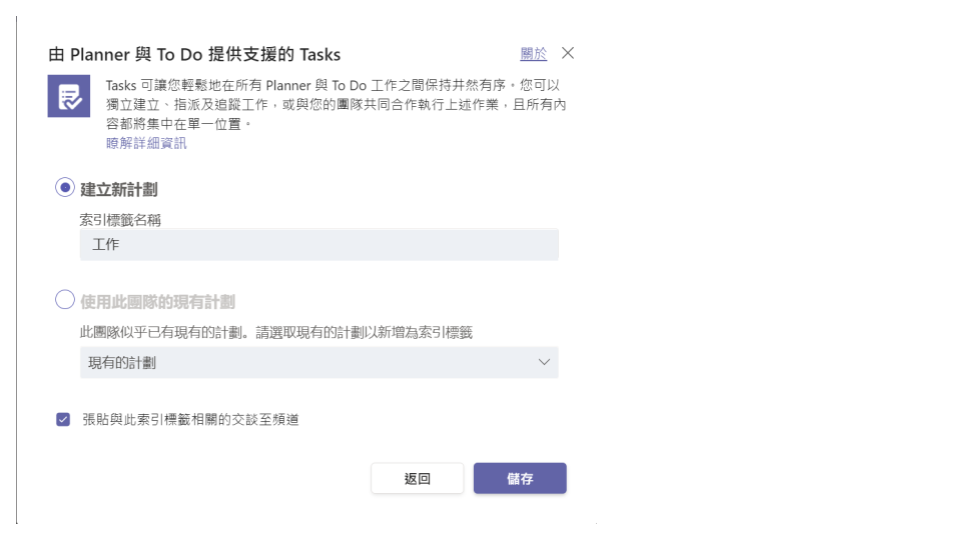This screenshot has width=960, height=540.
Task: Open the 關於 link
Action: (533, 54)
